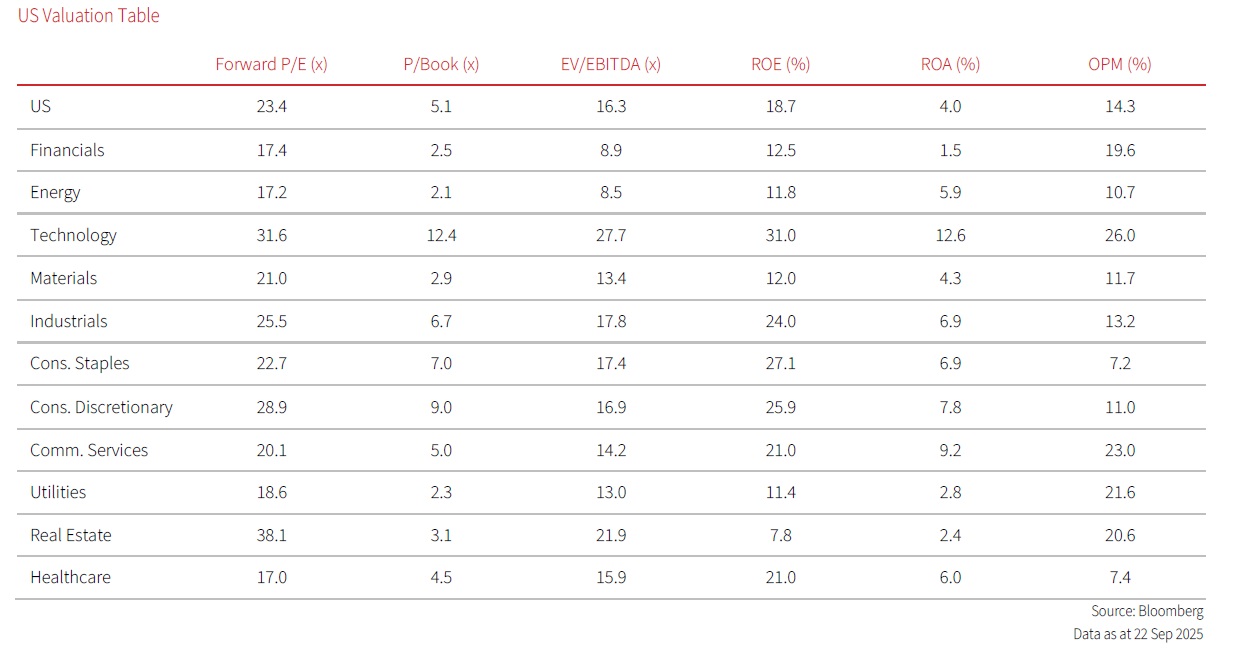The width and height of the screenshot is (1233, 654).
Task: Click the Data as at 22 Sep 2025 note
Action: point(1138,634)
